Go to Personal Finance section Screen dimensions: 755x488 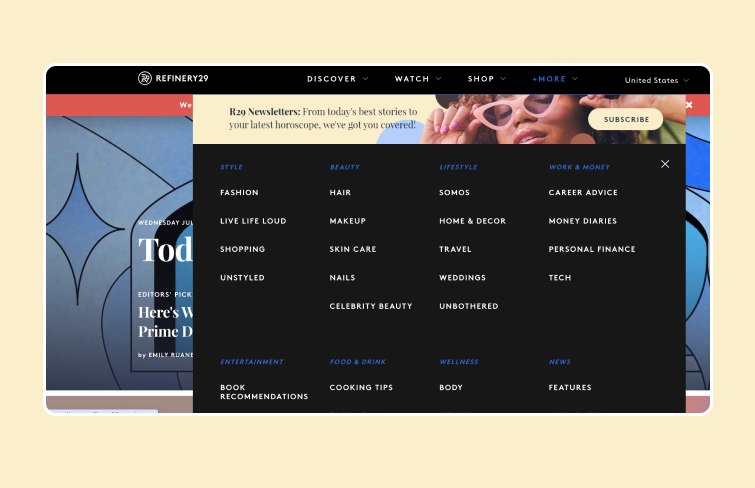pos(592,249)
